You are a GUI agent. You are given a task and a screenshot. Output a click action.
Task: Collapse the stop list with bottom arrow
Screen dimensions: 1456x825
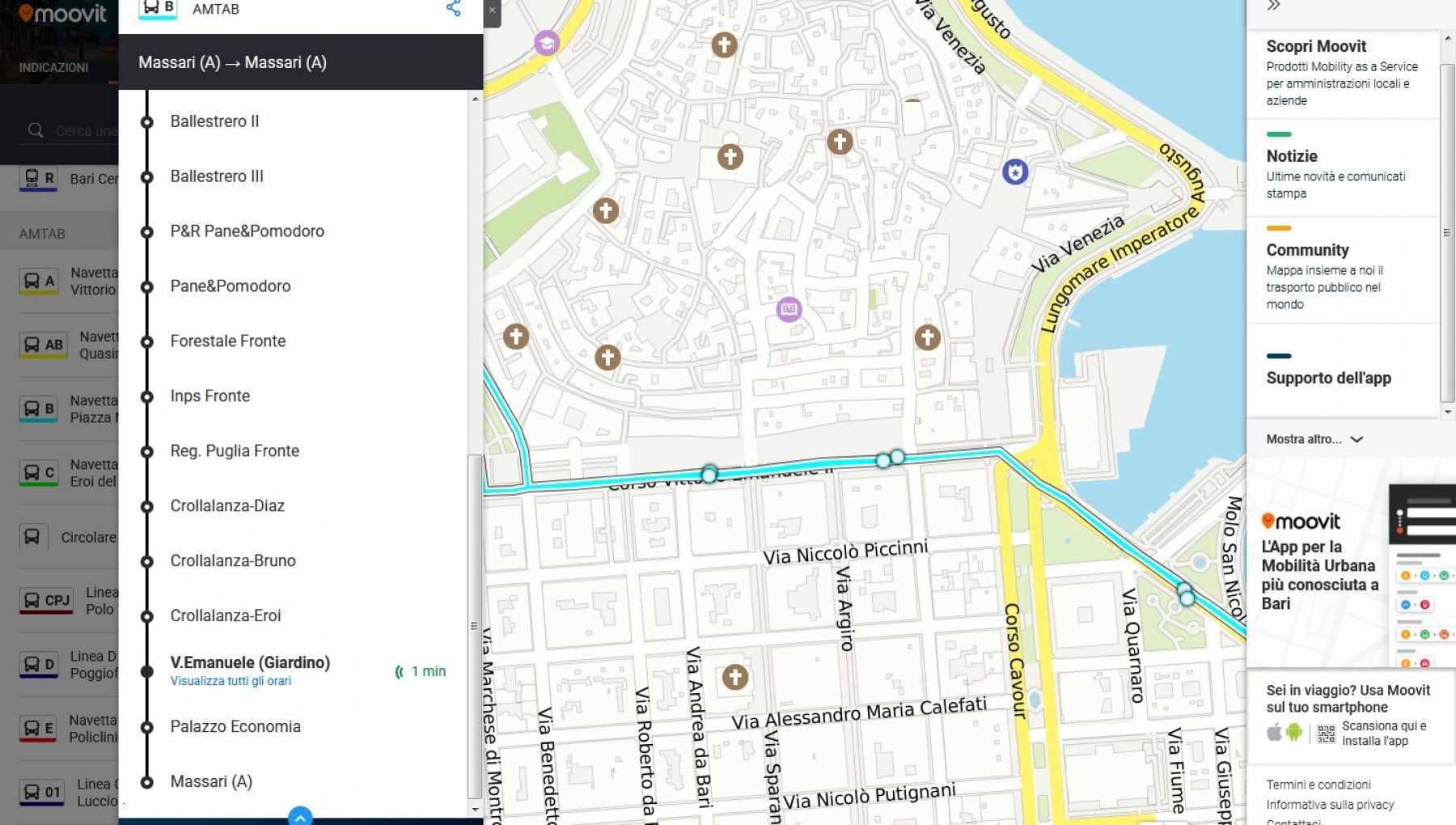(300, 816)
